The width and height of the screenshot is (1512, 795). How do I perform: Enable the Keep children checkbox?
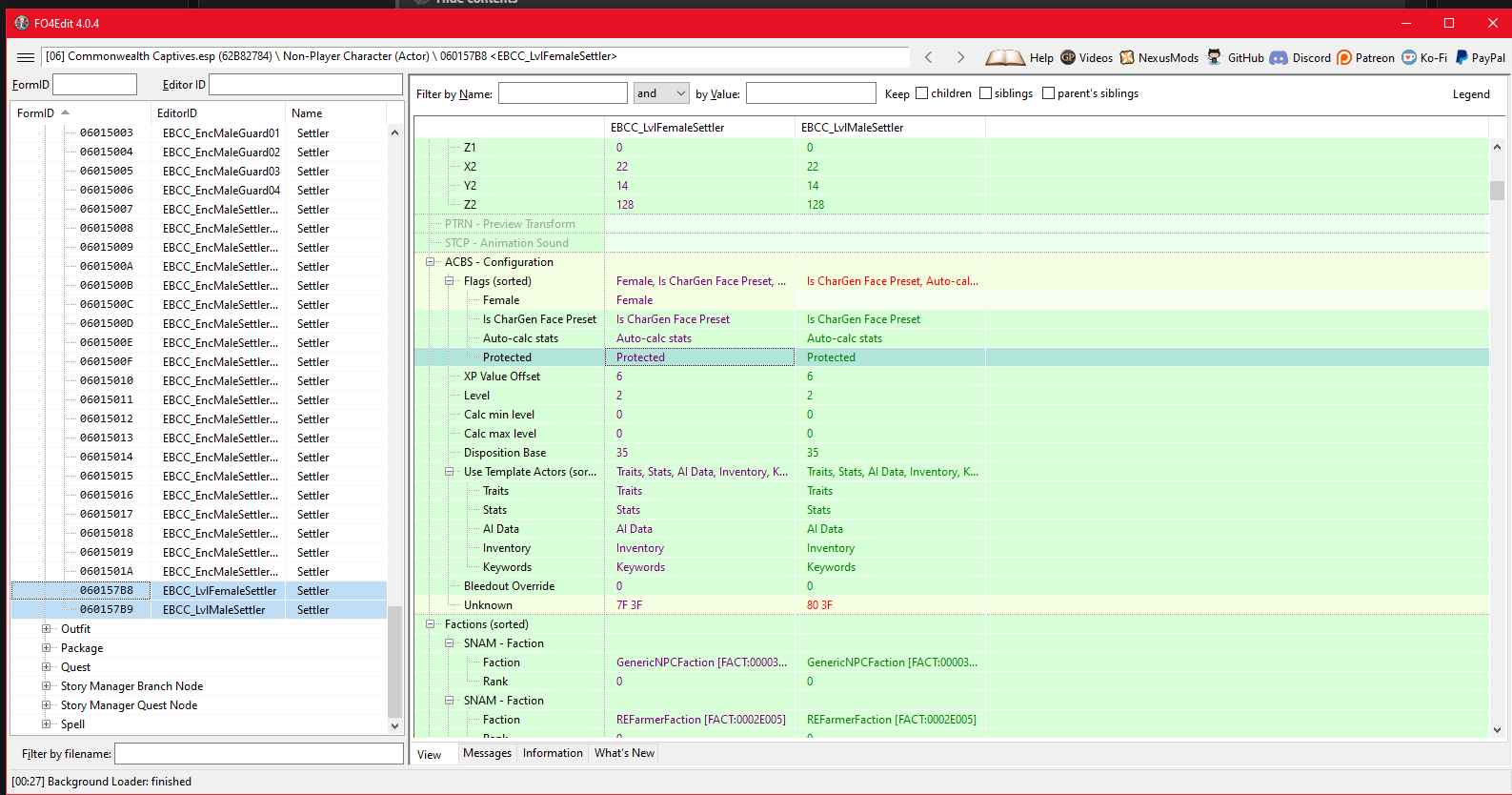coord(921,93)
